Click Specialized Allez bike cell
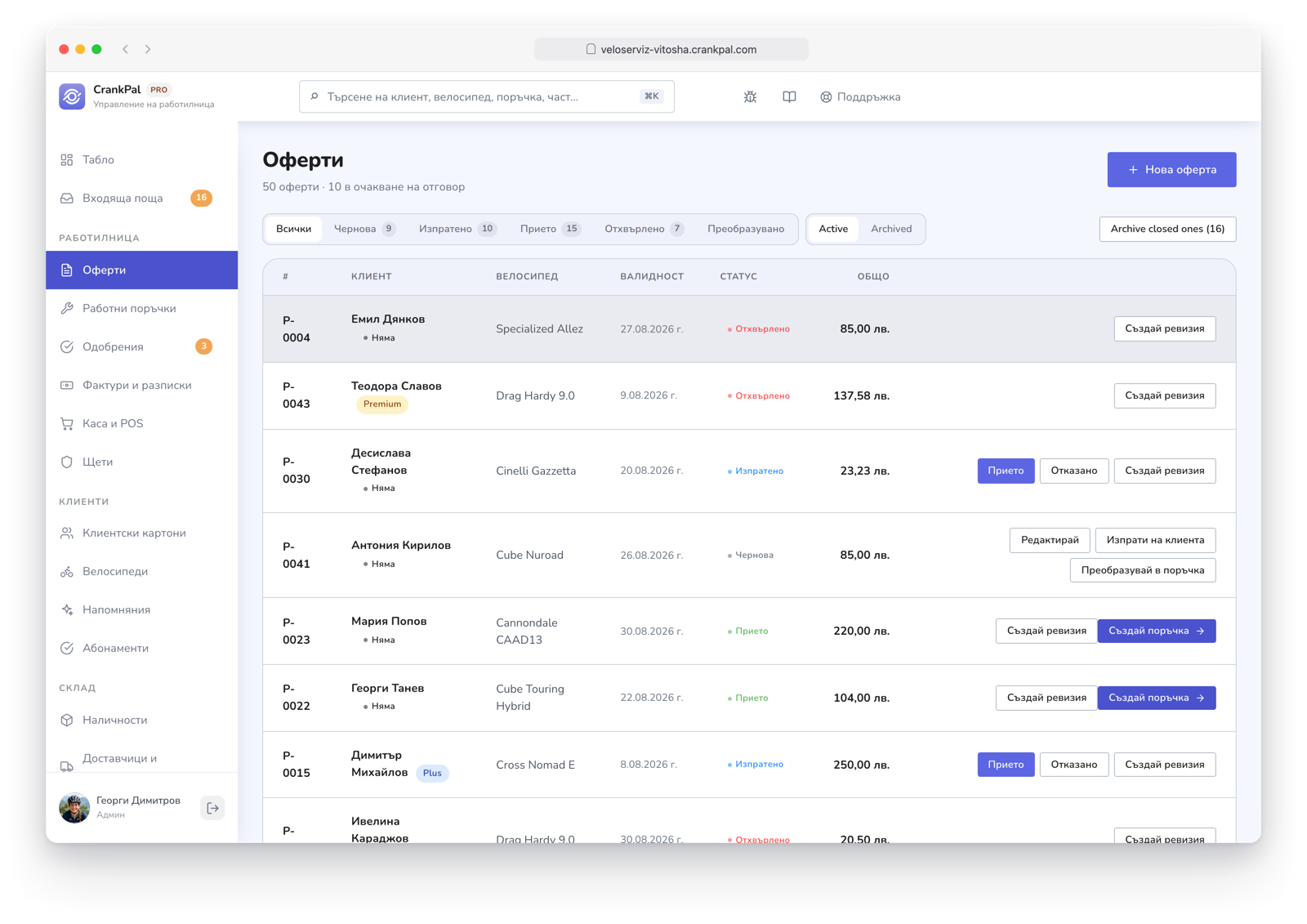Image resolution: width=1307 pixels, height=924 pixels. coord(539,330)
